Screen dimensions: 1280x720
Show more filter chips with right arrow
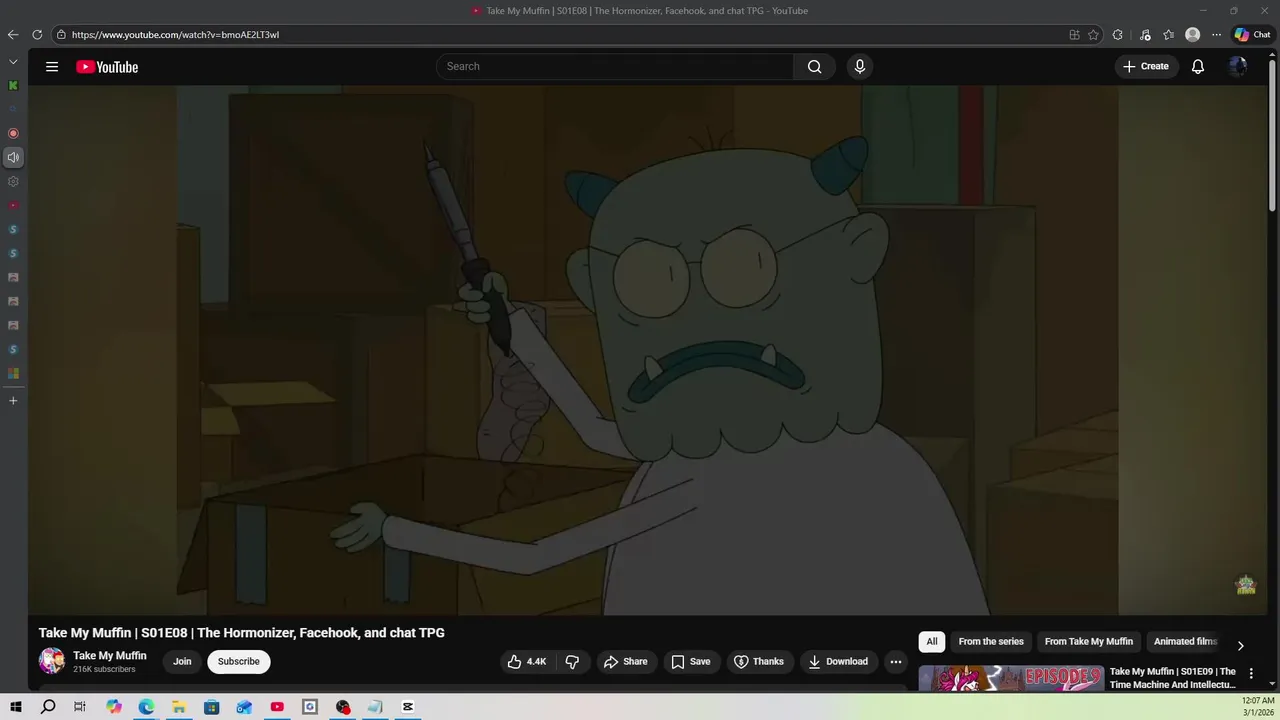(x=1240, y=645)
